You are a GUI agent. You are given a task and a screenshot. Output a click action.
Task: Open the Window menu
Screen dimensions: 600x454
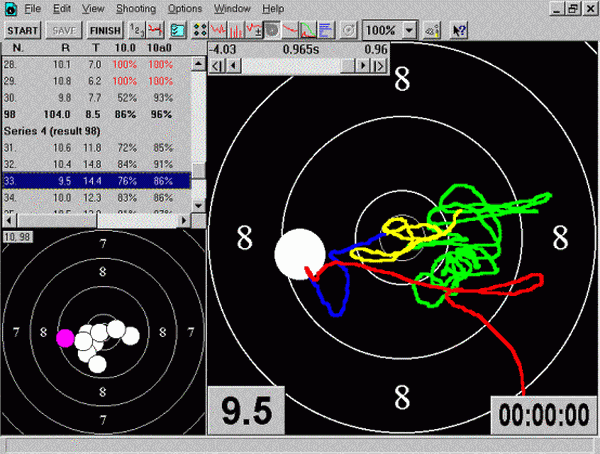pos(232,8)
